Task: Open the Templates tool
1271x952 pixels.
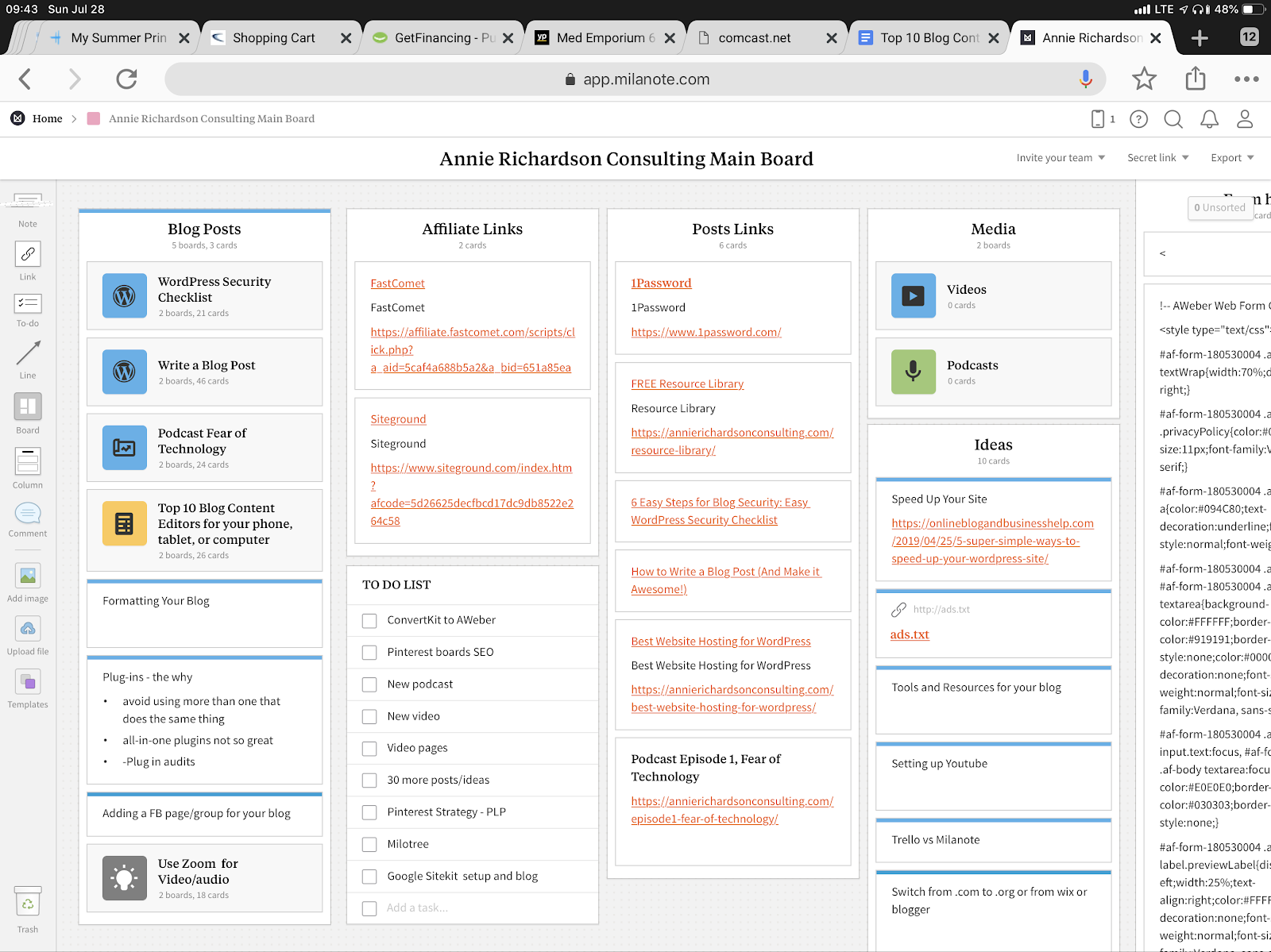Action: tap(28, 688)
